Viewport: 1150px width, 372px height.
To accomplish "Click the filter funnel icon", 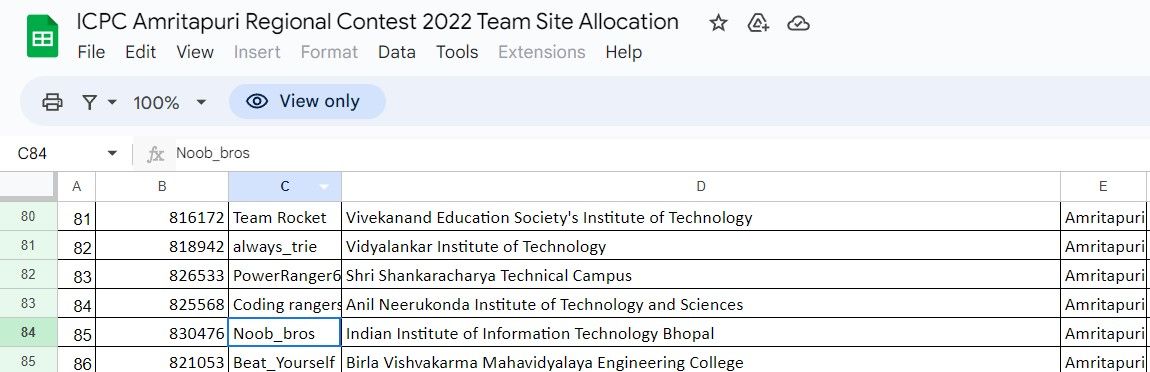I will [x=89, y=102].
